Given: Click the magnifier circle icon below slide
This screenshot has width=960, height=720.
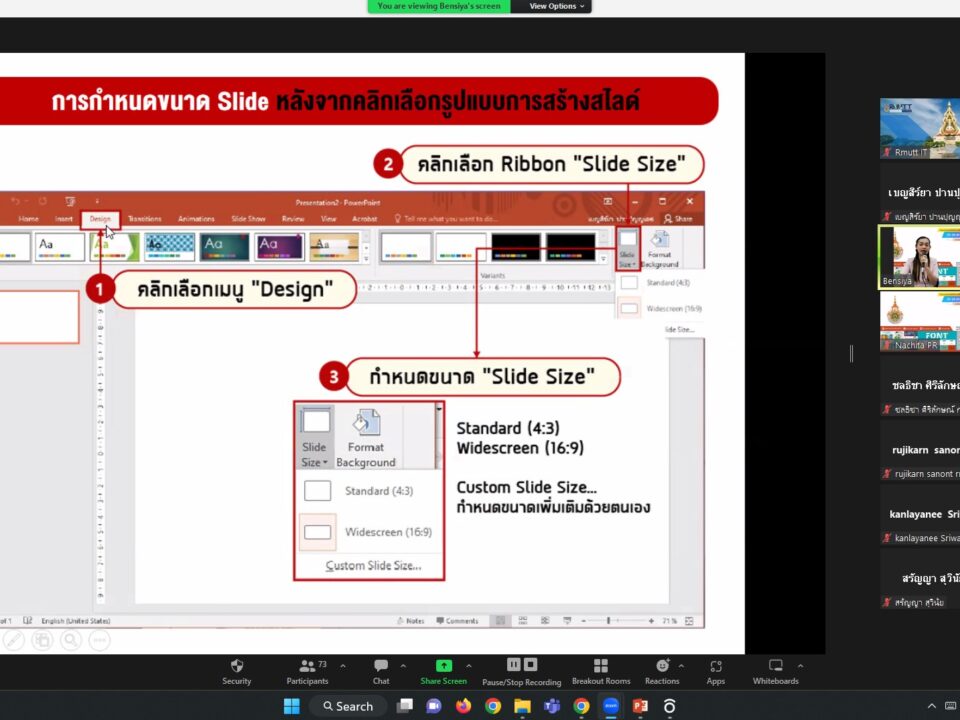Looking at the screenshot, I should (71, 640).
